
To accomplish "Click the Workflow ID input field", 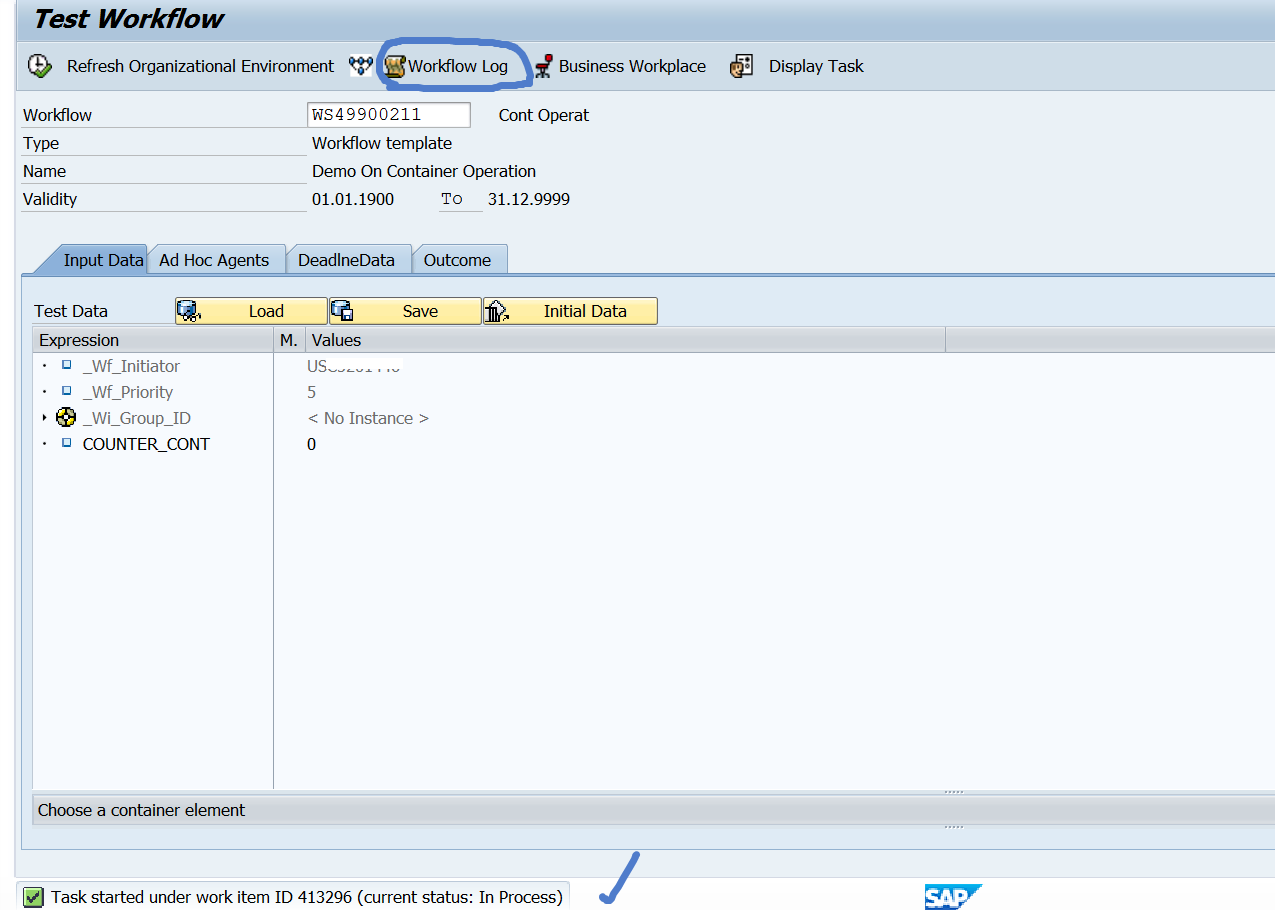I will [x=389, y=115].
